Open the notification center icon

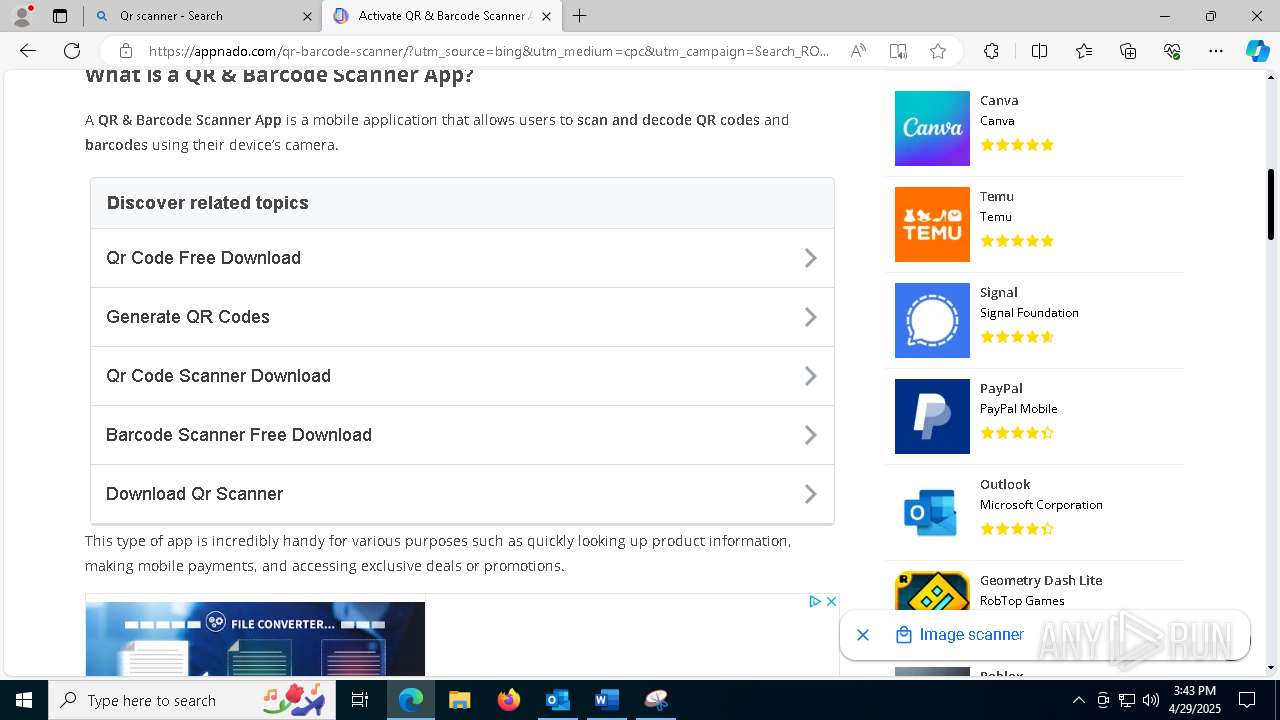(1247, 700)
